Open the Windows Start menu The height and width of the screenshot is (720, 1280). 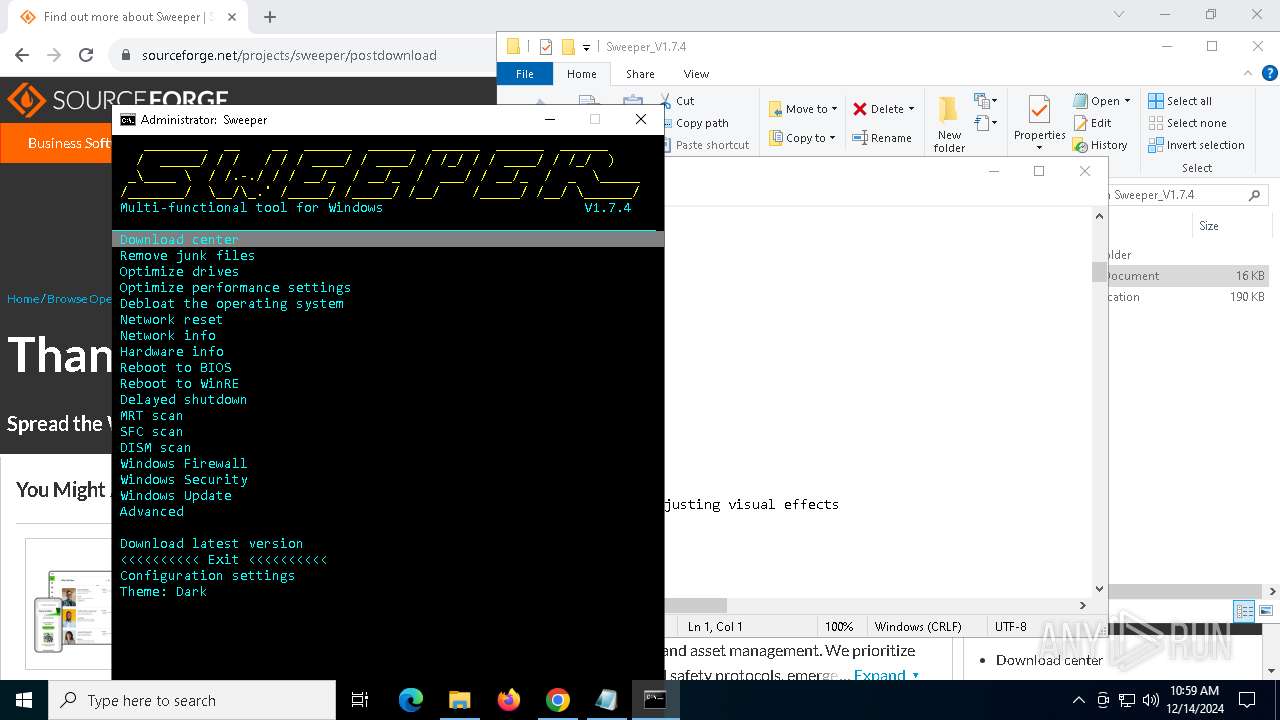pyautogui.click(x=24, y=700)
